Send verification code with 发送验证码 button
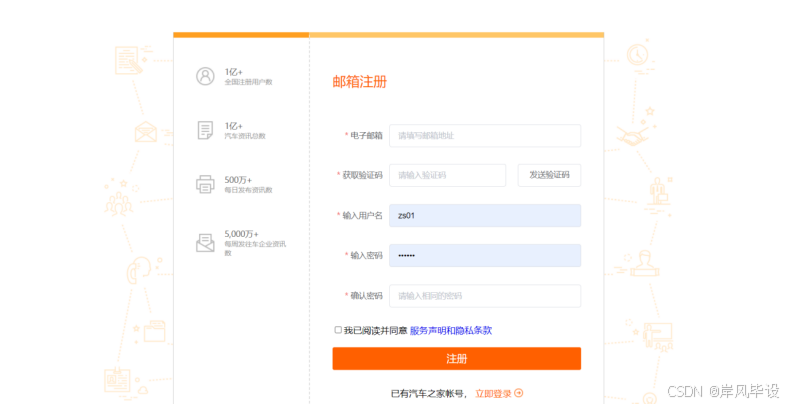The height and width of the screenshot is (405, 786). tap(549, 175)
